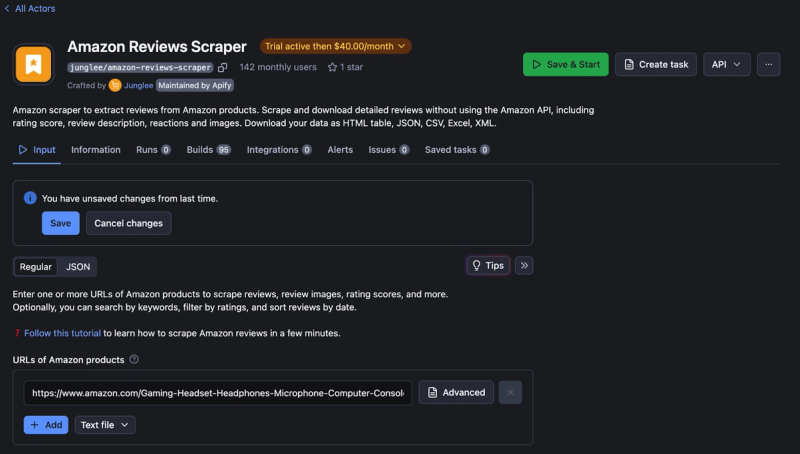Expand the Trial active pricing dropdown
Screen dimensions: 800x454
click(x=335, y=46)
